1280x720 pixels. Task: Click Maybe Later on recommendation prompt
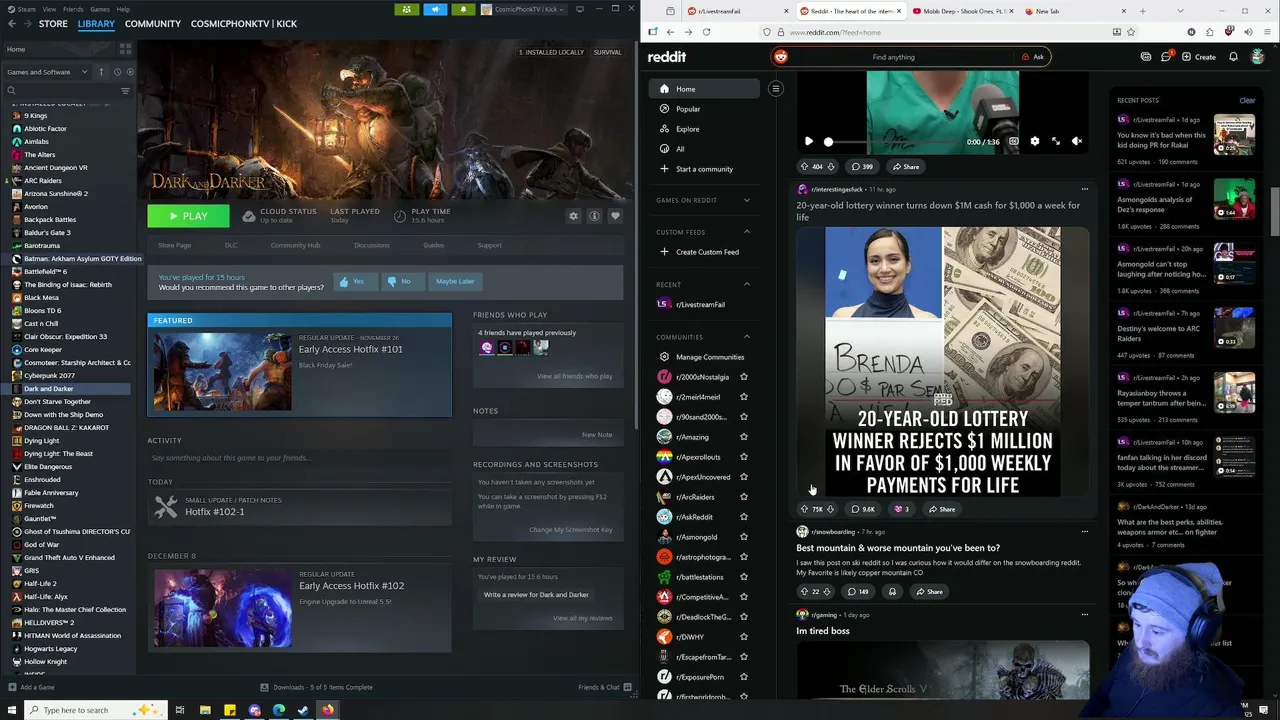[454, 282]
